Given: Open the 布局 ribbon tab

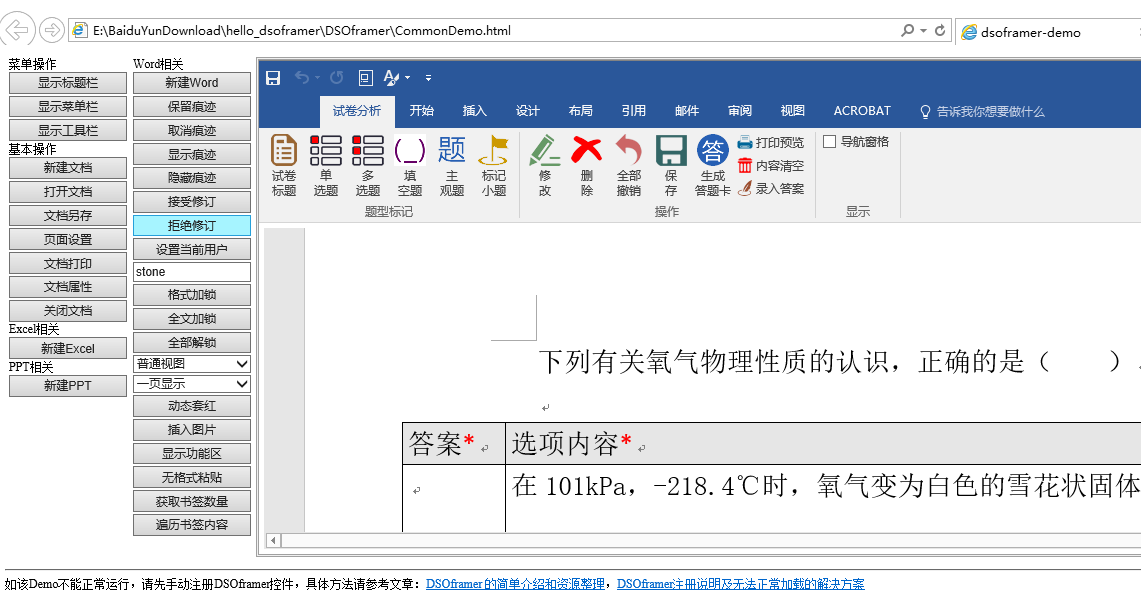Looking at the screenshot, I should (581, 111).
